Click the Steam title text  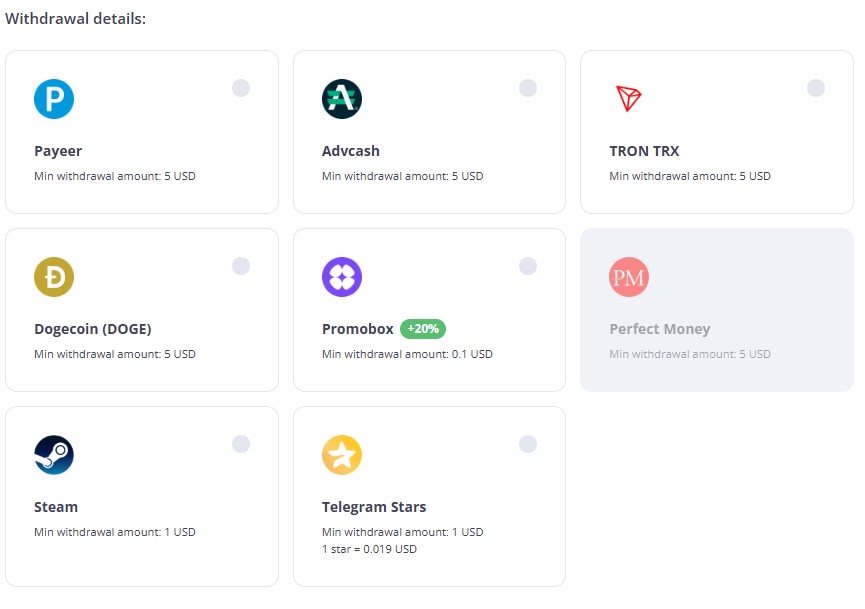(56, 507)
